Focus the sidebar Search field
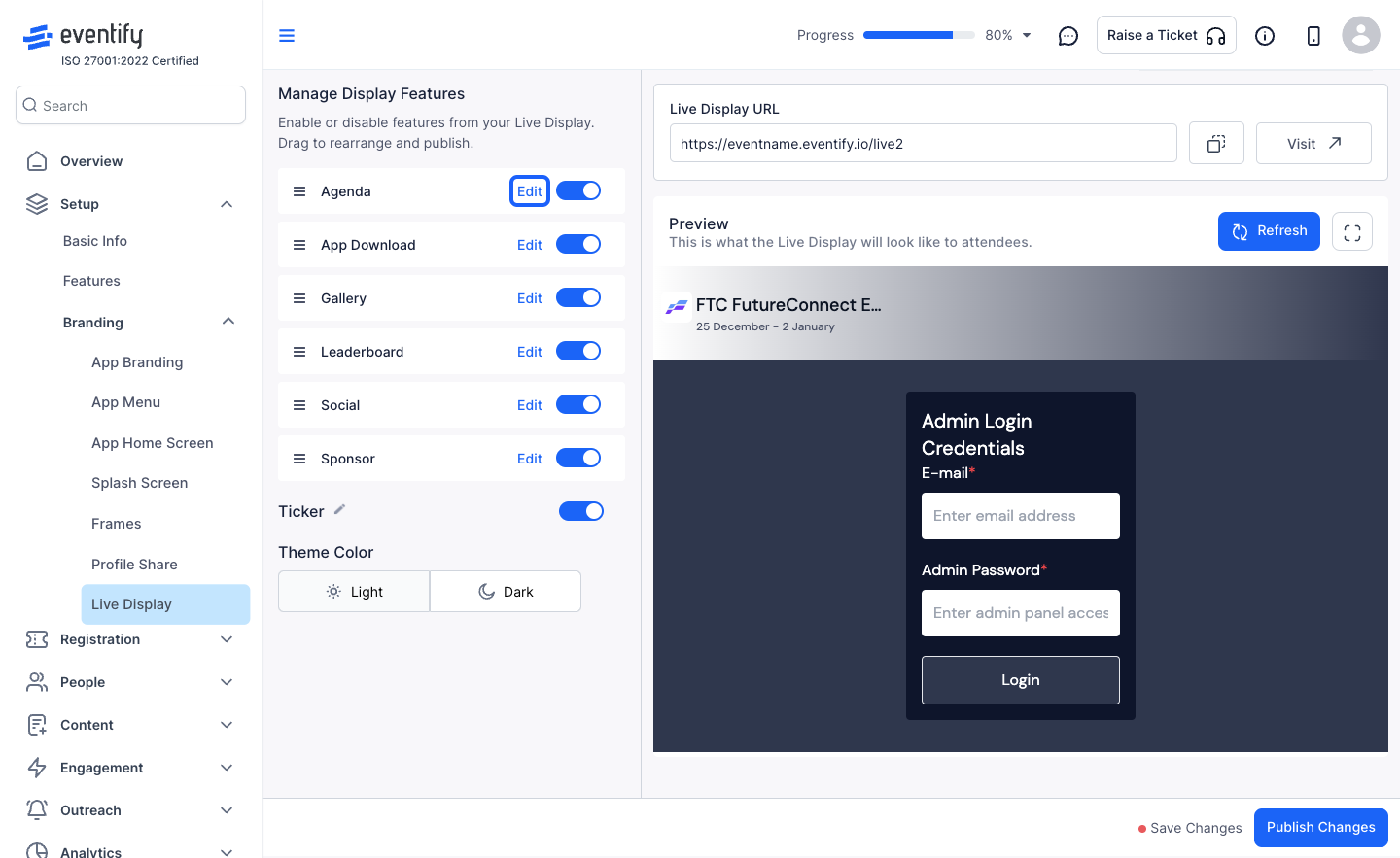This screenshot has height=858, width=1400. (130, 105)
